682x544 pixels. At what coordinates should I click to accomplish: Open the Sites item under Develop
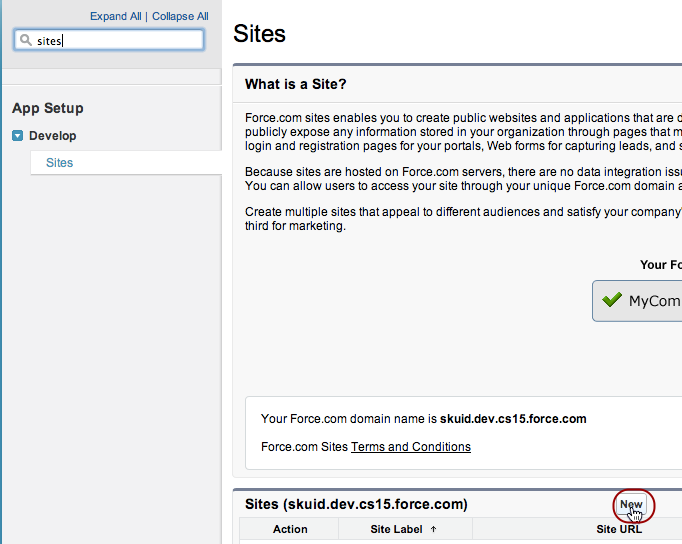[59, 163]
